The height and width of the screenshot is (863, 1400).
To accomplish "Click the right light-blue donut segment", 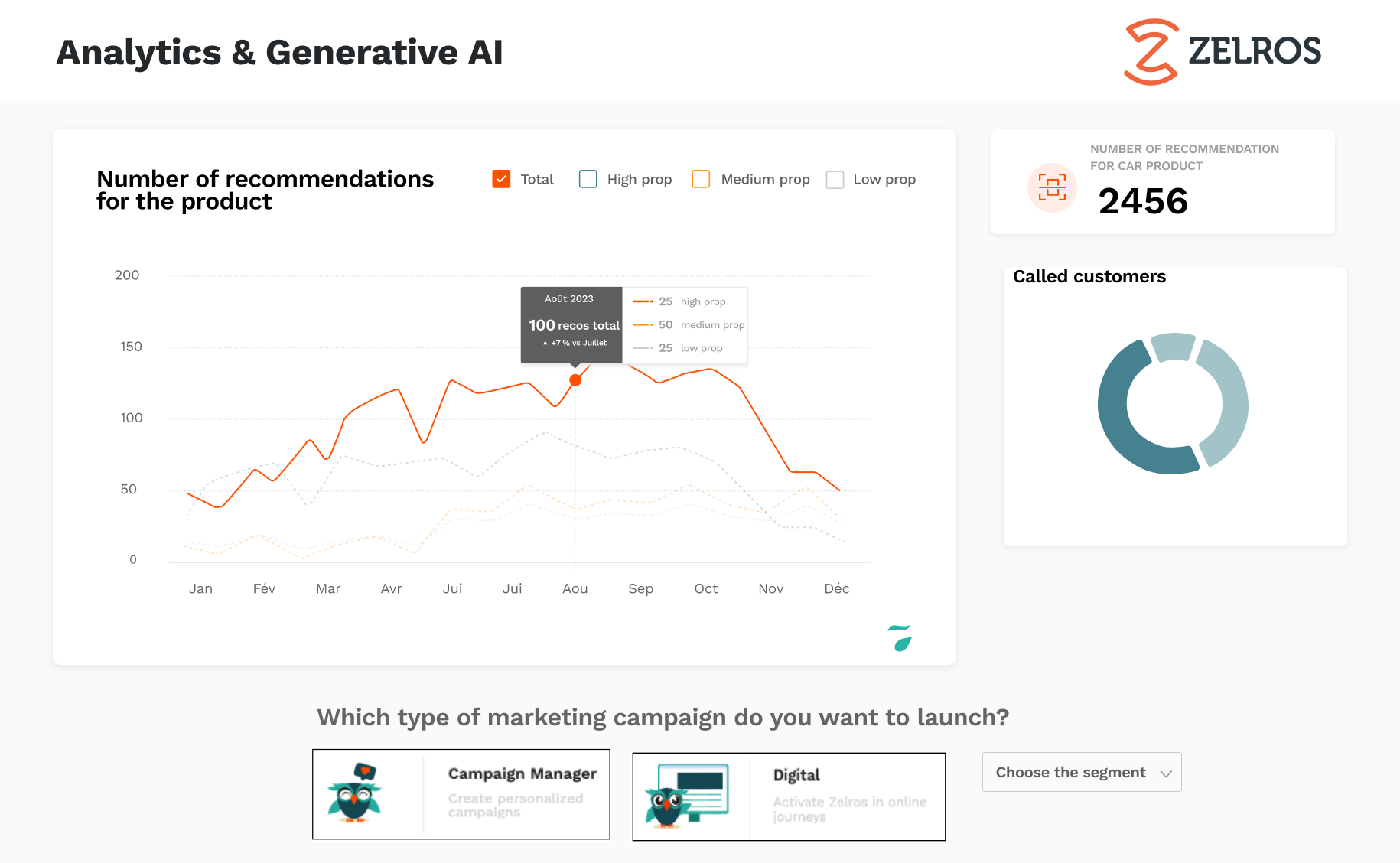I will (1229, 402).
